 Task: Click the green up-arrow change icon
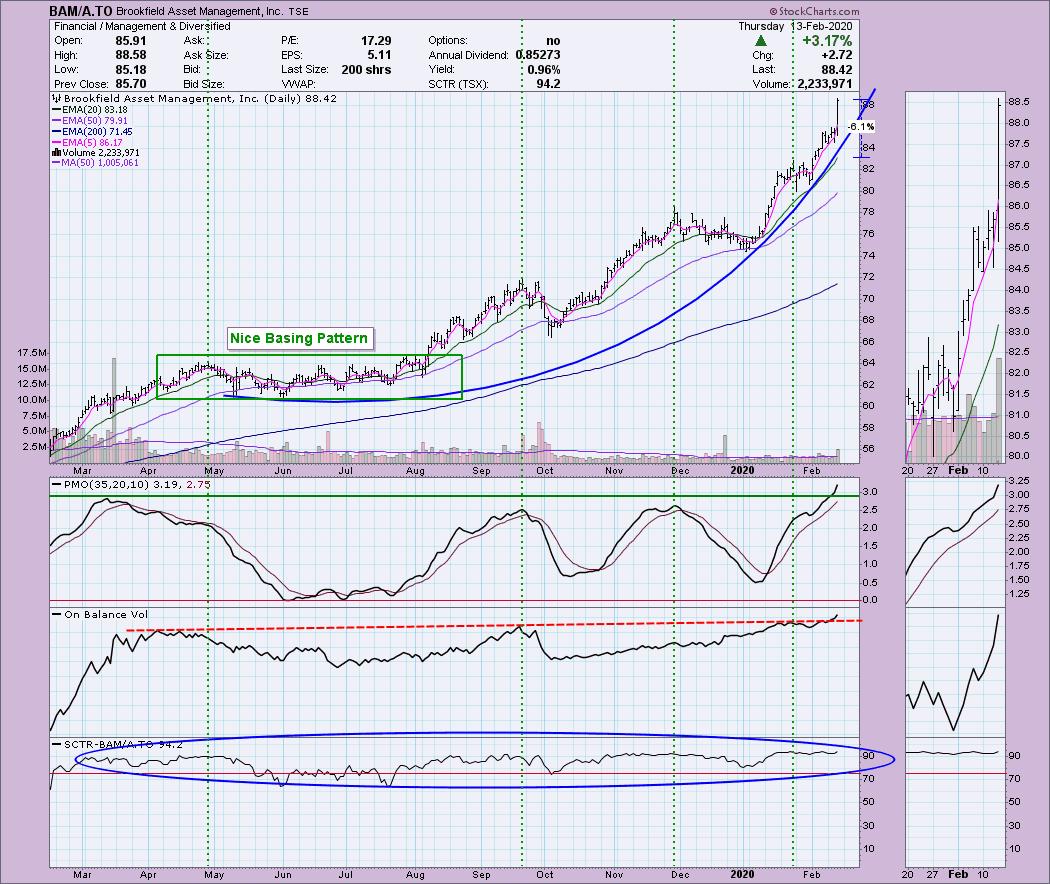tap(761, 41)
